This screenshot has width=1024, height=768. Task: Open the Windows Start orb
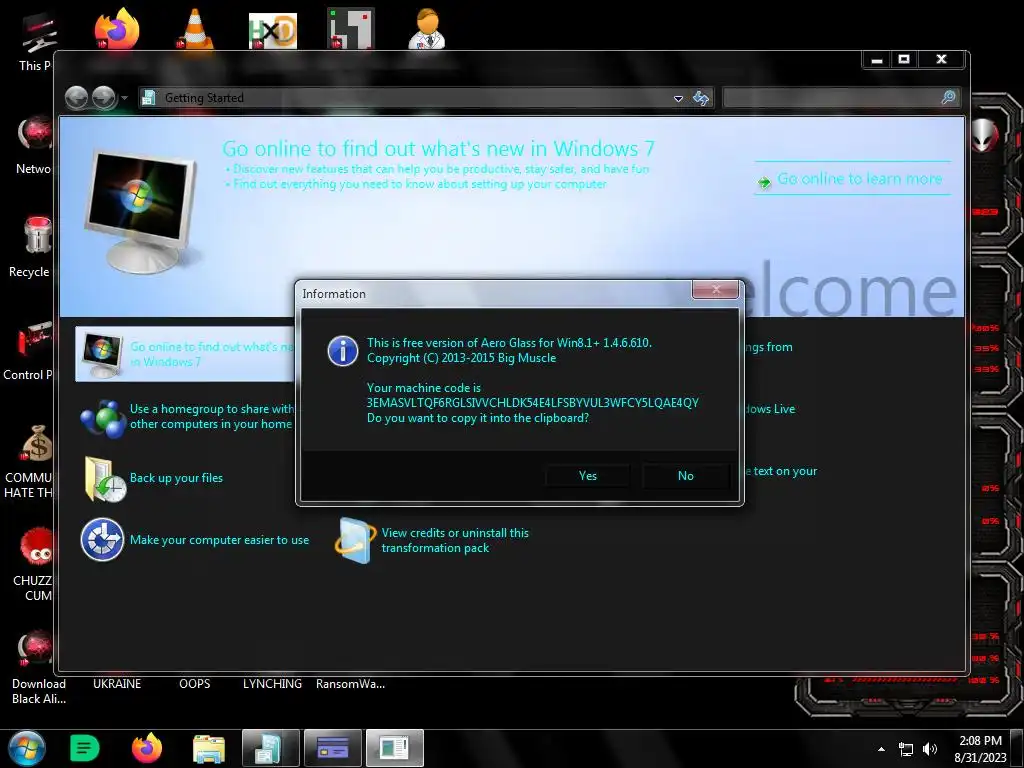coord(26,748)
